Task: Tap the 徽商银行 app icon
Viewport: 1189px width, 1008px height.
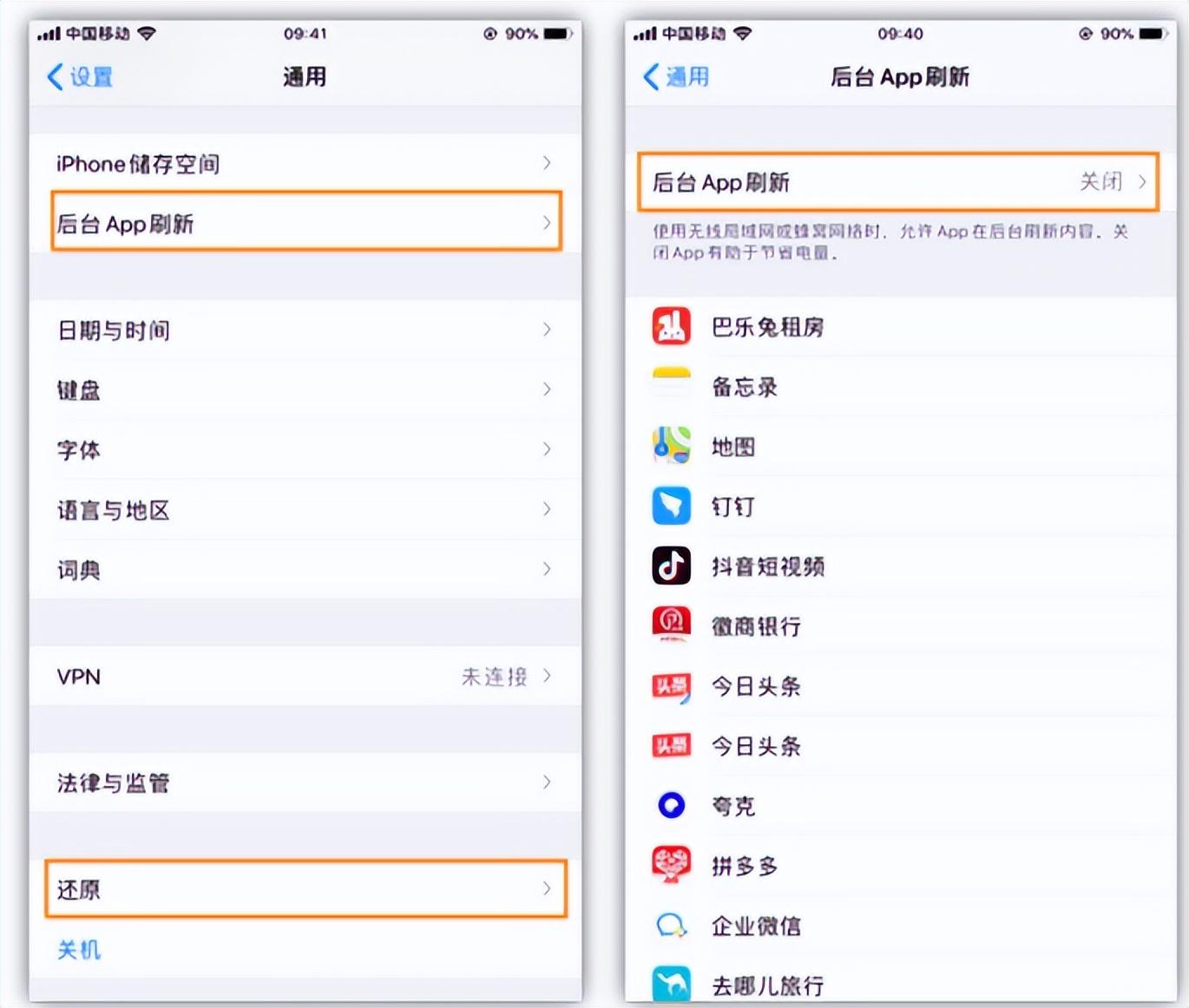Action: (x=671, y=625)
